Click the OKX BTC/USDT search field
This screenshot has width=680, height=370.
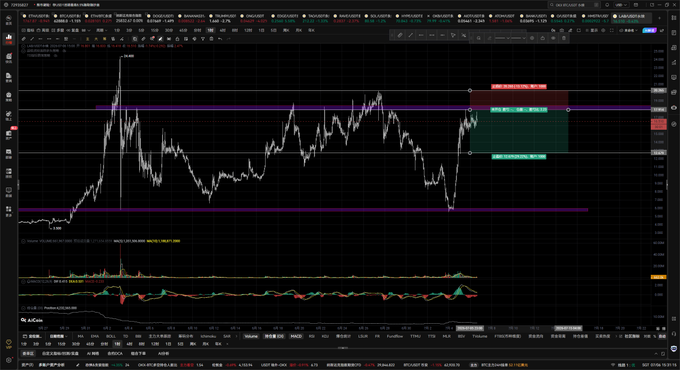(x=574, y=5)
